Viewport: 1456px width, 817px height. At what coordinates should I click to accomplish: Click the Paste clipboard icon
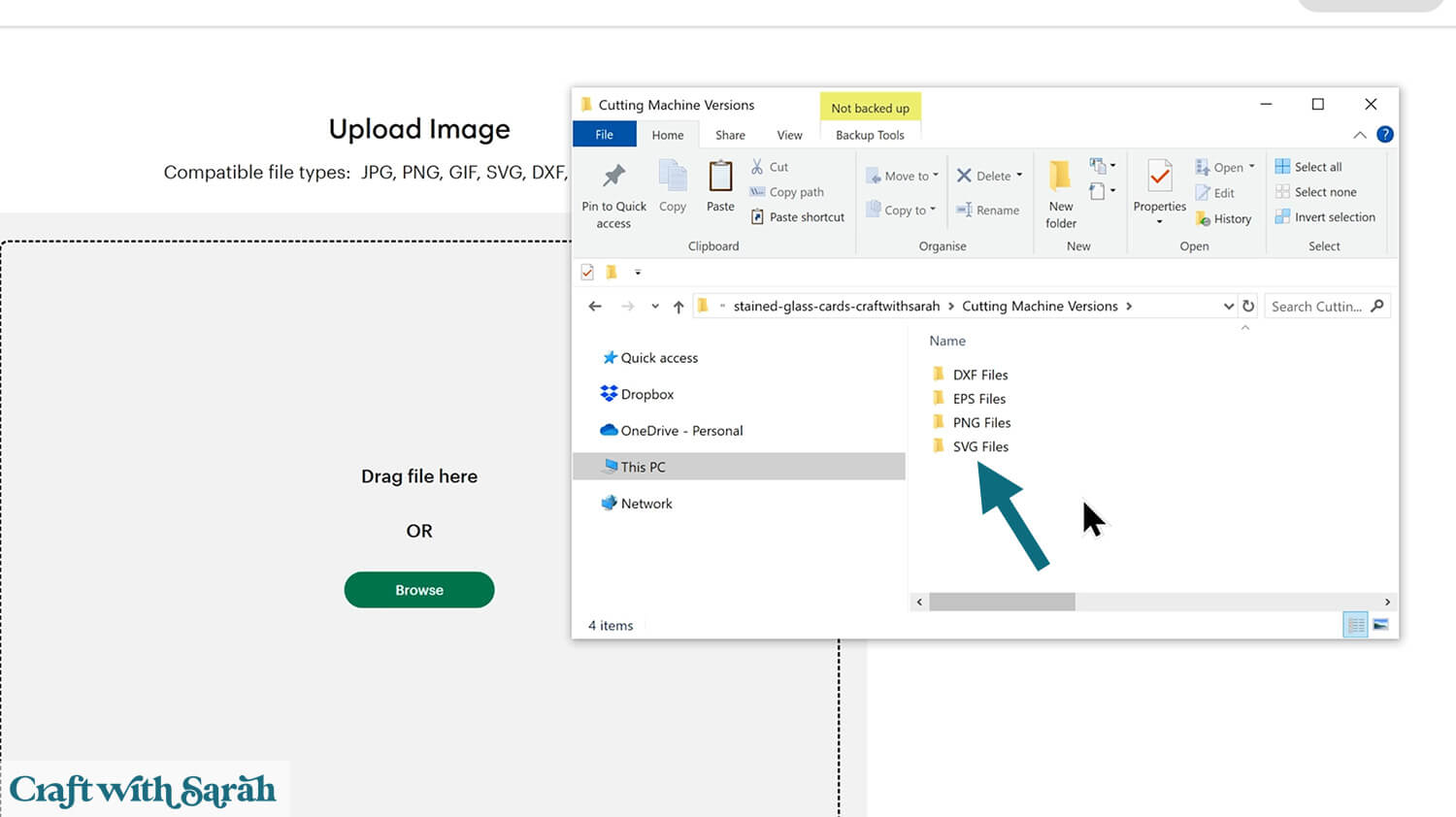[x=720, y=178]
